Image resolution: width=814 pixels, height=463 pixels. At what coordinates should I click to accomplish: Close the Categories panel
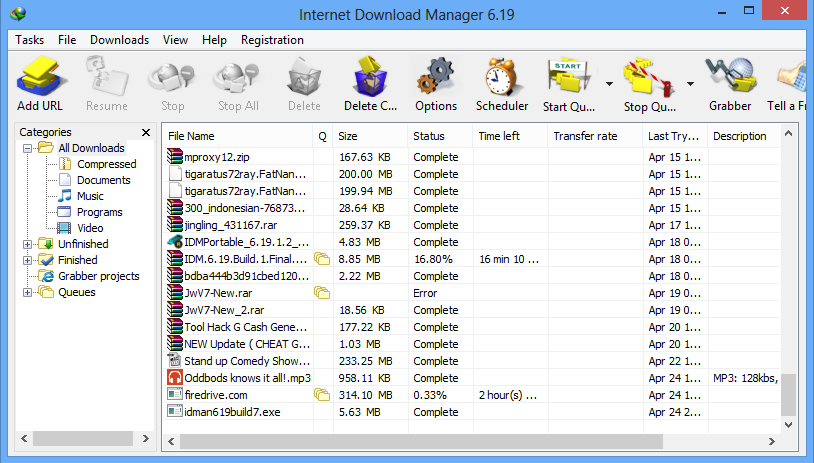pos(146,132)
